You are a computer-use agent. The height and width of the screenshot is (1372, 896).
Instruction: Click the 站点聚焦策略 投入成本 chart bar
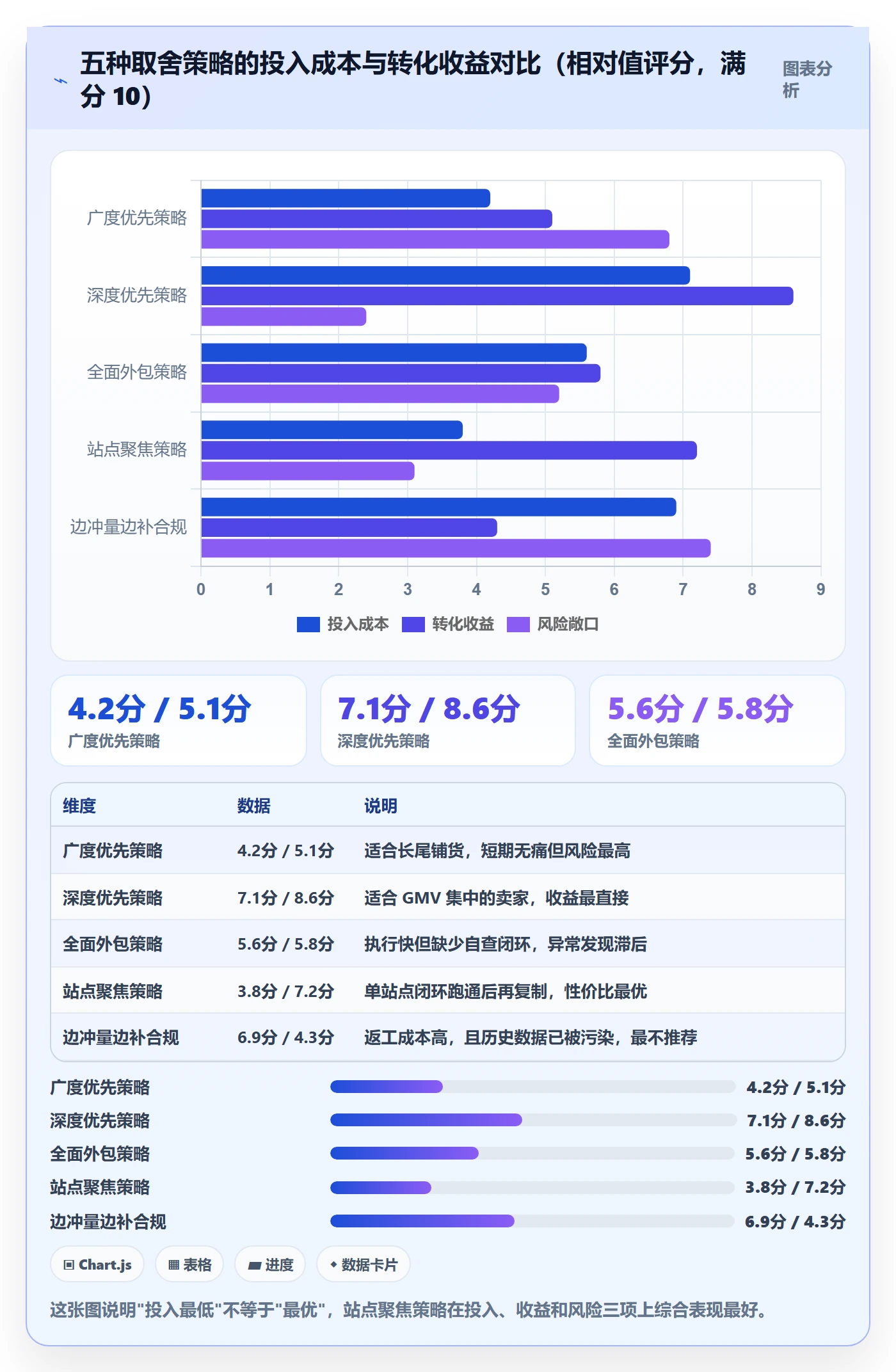point(332,430)
